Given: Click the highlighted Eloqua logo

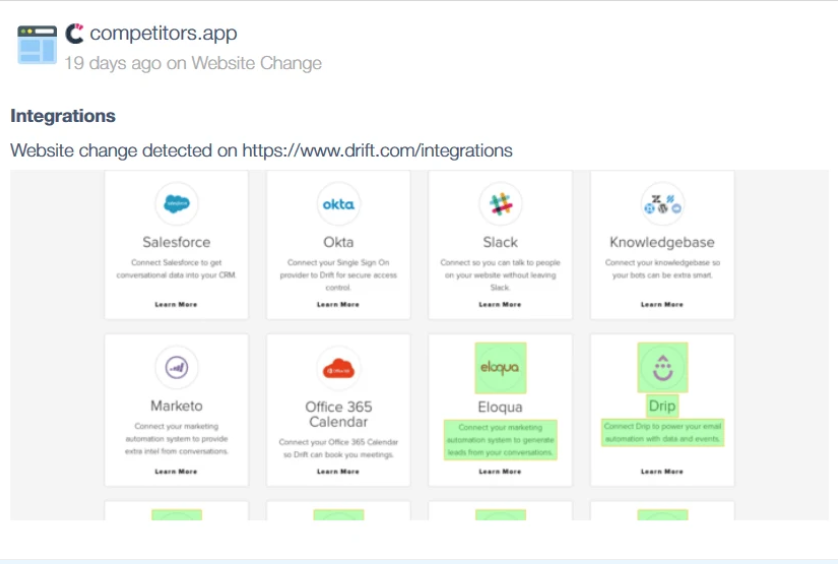Looking at the screenshot, I should tap(500, 368).
